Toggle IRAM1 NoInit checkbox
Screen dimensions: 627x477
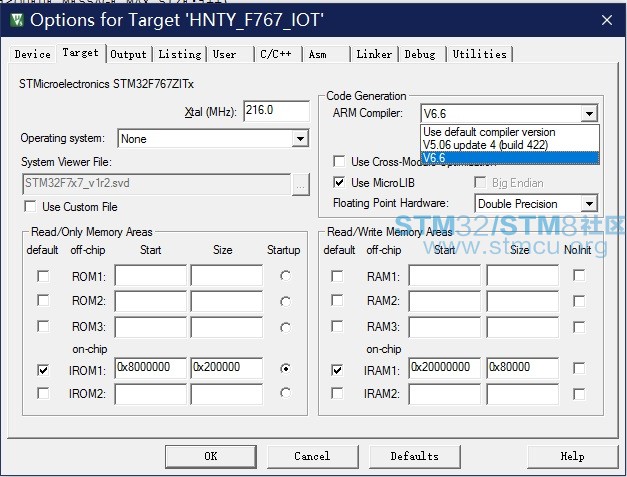(x=579, y=368)
